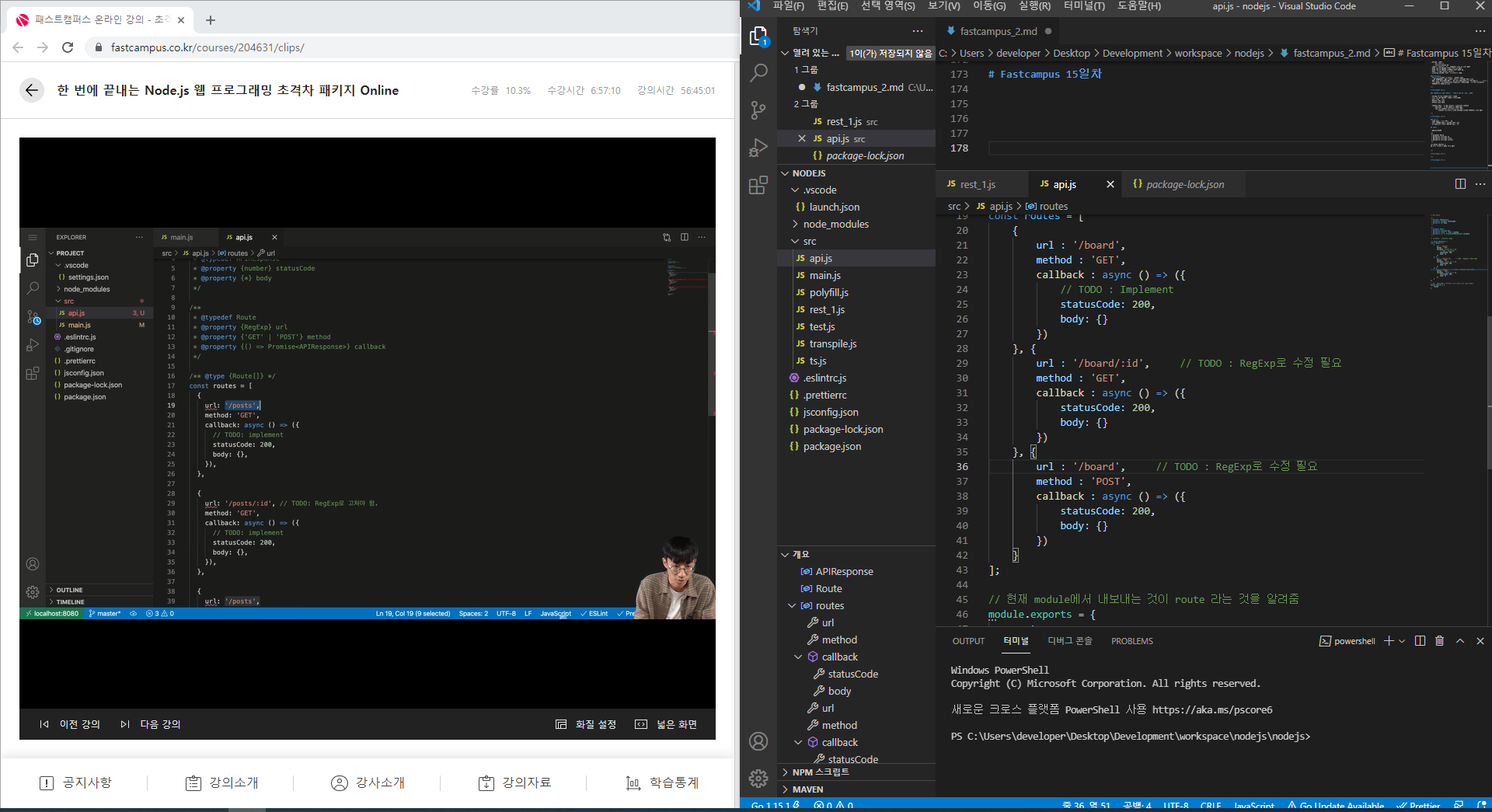Click the lower editor minimap
1492x812 pixels.
tap(1458, 253)
